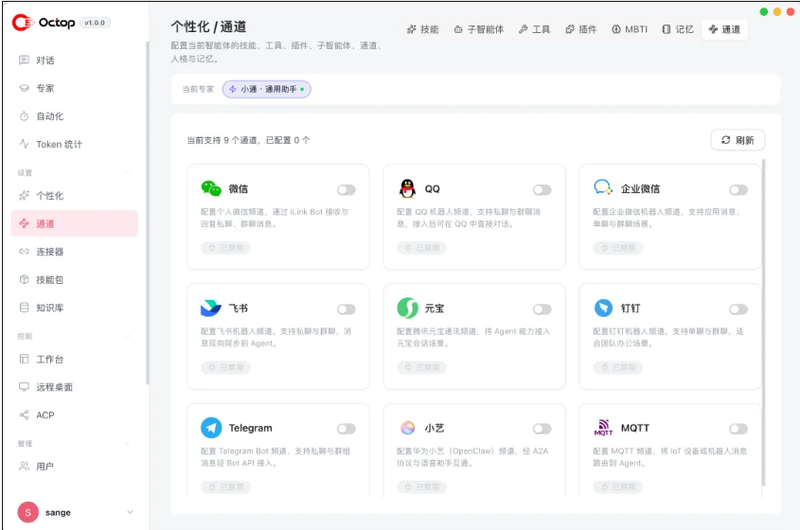Click the Telegram card title text
Image resolution: width=800 pixels, height=530 pixels.
251,428
